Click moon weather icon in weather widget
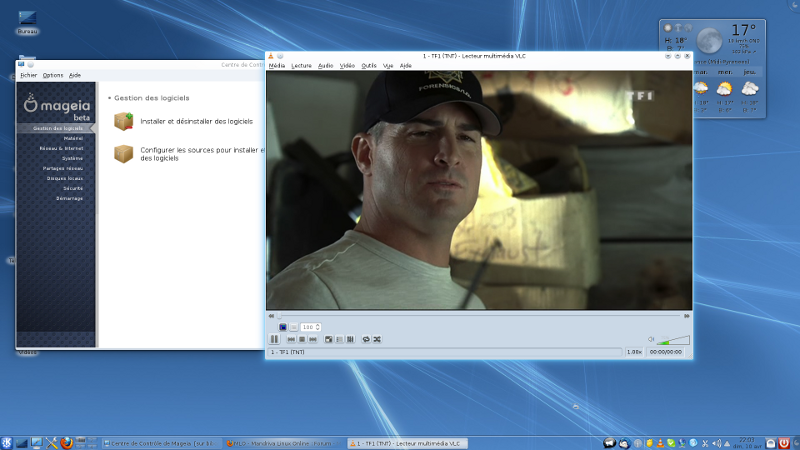Image resolution: width=800 pixels, height=450 pixels. click(709, 40)
